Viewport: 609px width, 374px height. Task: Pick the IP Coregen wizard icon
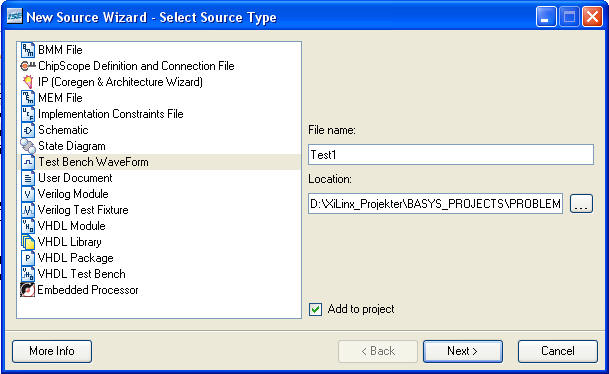tap(28, 82)
